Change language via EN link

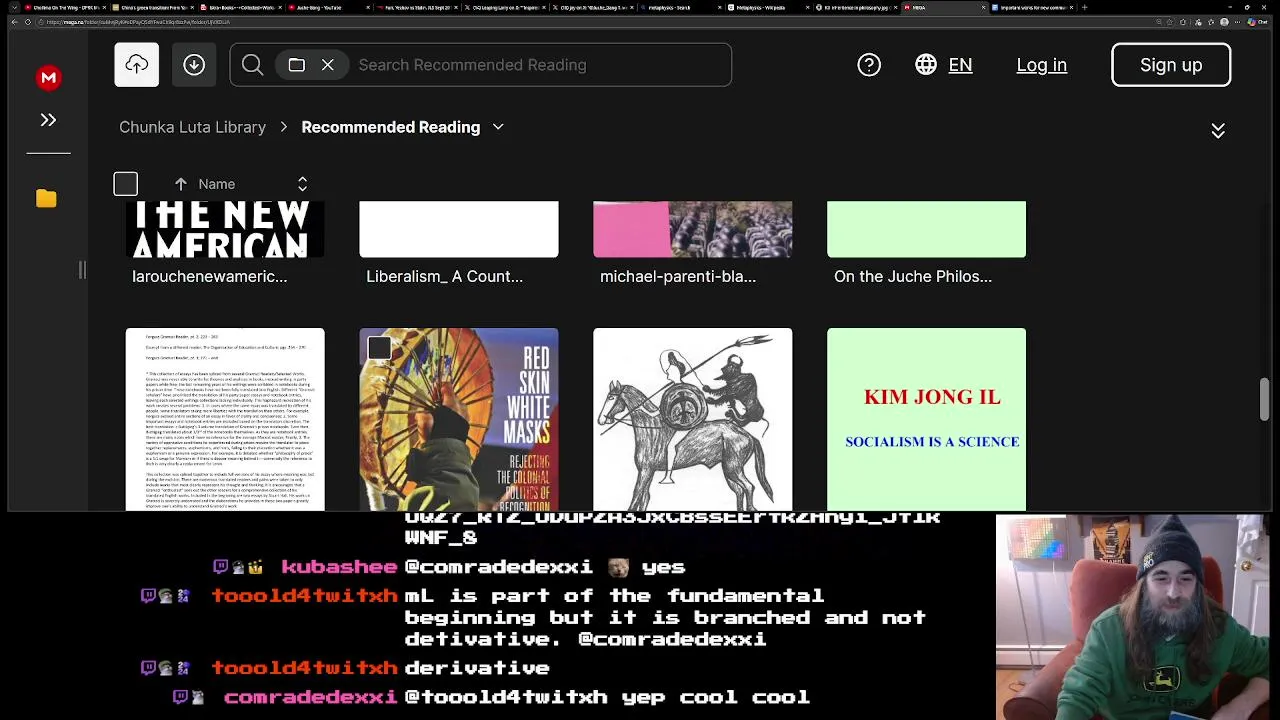pyautogui.click(x=960, y=65)
